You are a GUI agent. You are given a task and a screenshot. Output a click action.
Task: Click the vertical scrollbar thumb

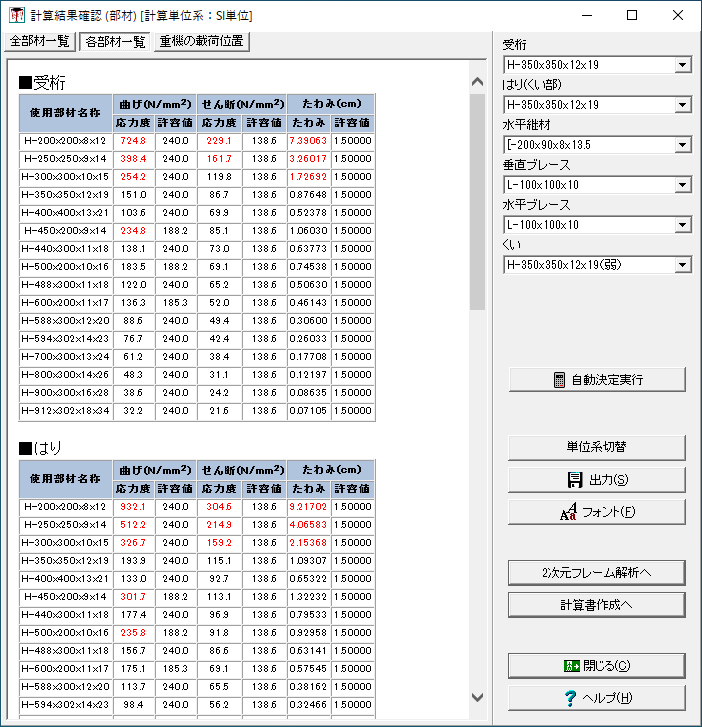(x=477, y=202)
